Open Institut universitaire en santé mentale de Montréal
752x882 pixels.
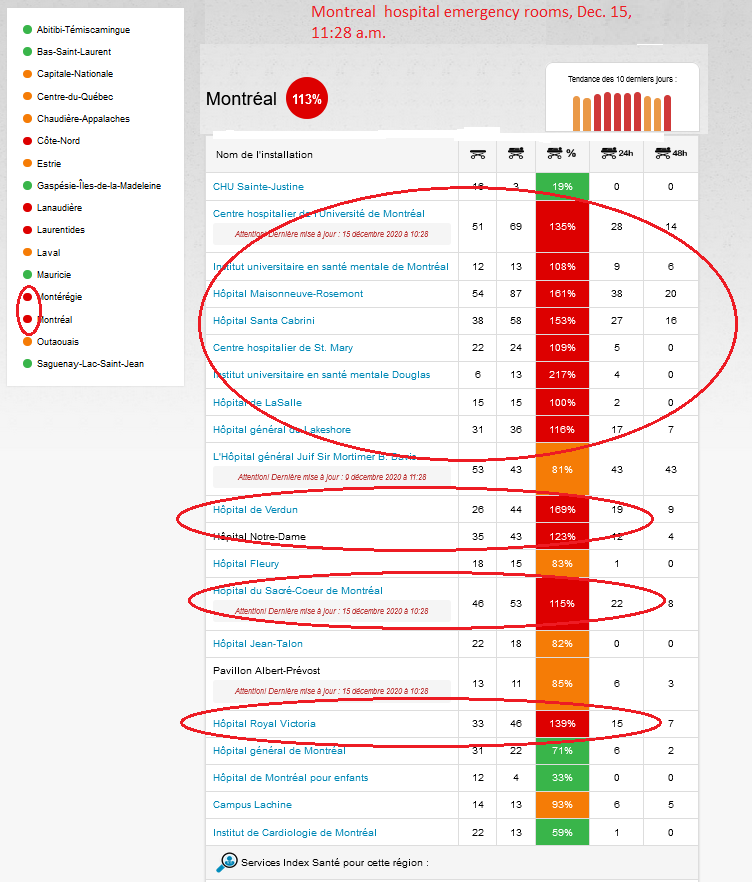[x=331, y=266]
